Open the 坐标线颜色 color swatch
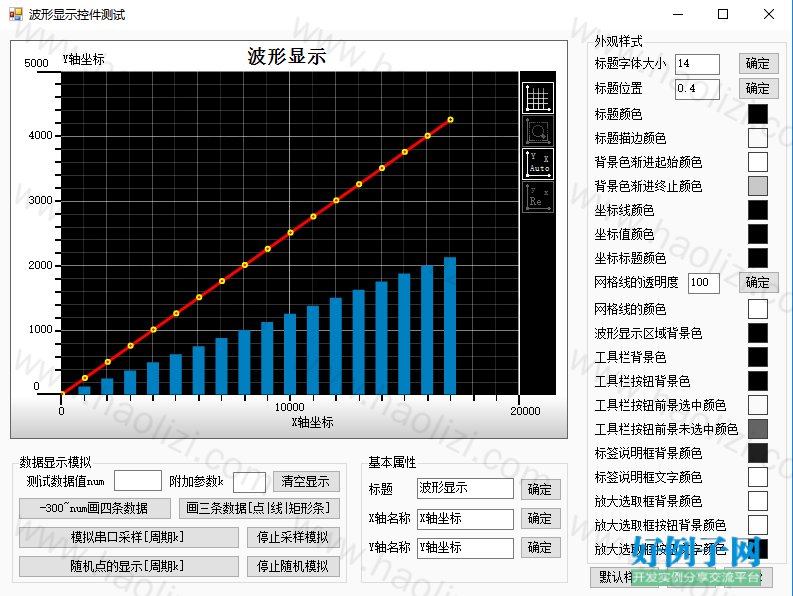 click(x=758, y=210)
